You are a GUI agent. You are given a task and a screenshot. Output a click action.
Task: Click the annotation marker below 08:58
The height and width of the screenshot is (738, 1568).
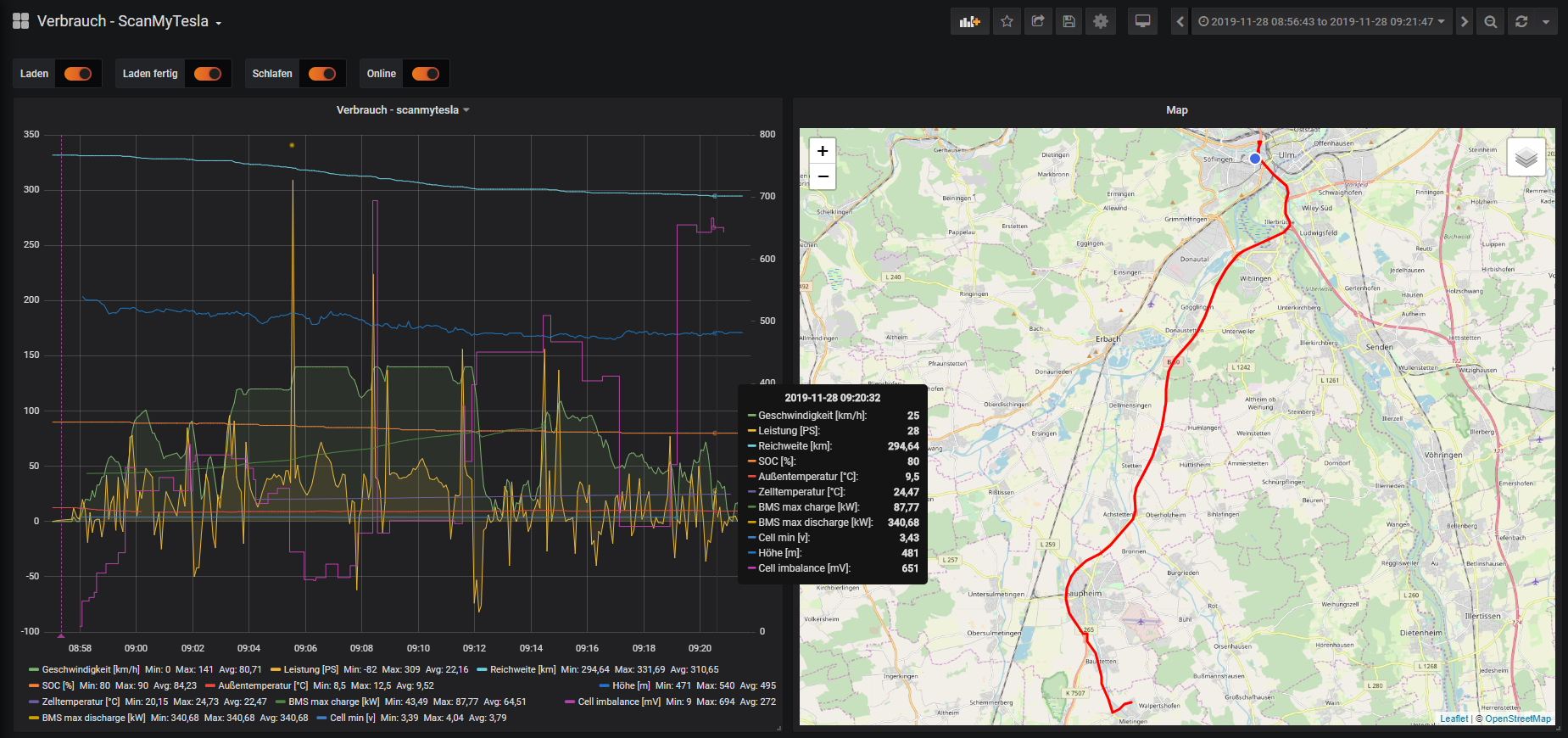[x=61, y=634]
